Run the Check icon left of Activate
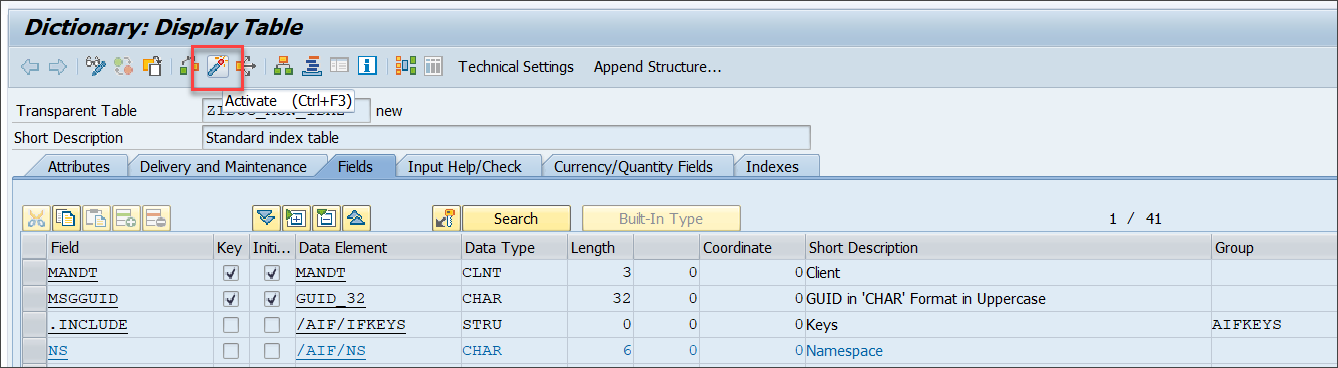This screenshot has width=1338, height=368. pyautogui.click(x=189, y=67)
